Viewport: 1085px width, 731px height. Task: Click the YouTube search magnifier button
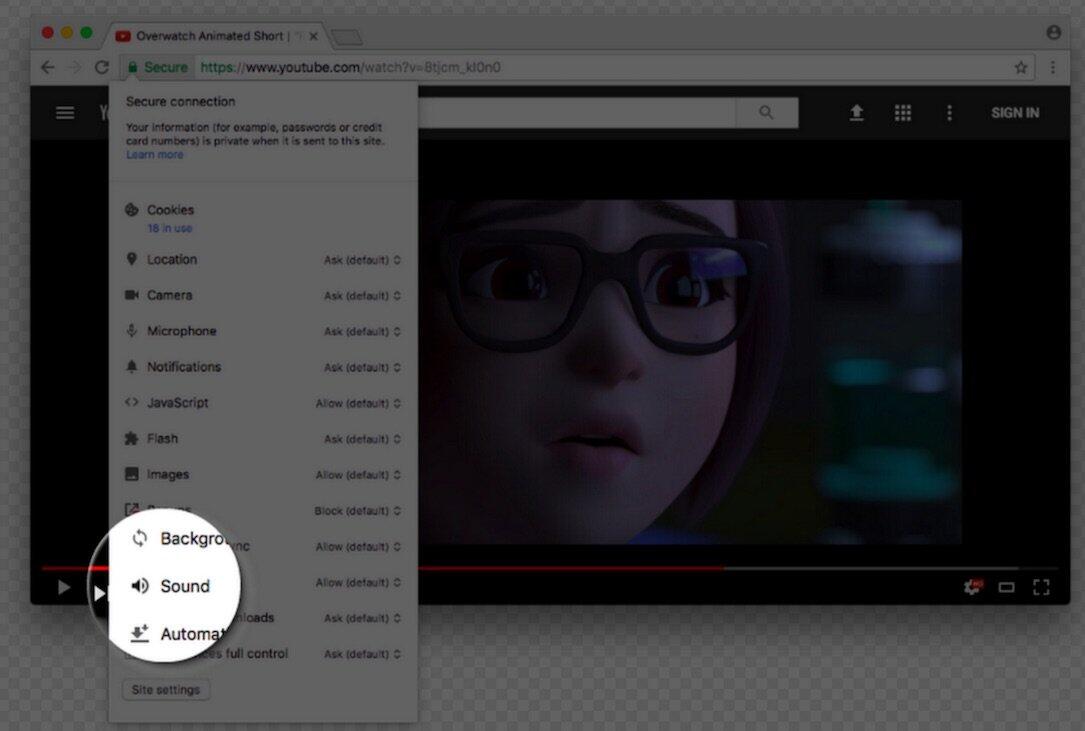[766, 113]
